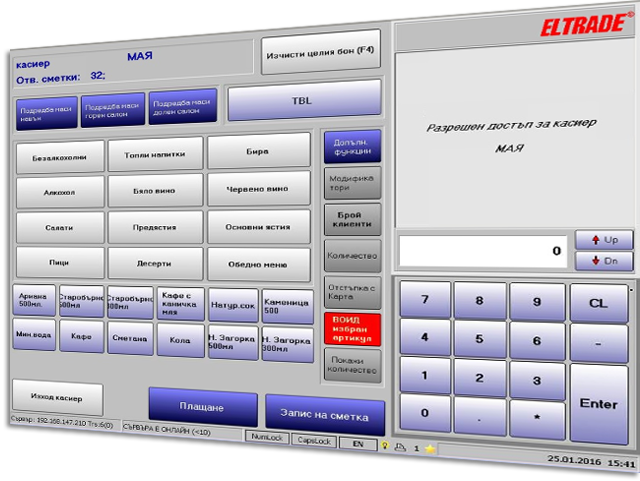
Task: Click status text СЪРВЪРА Е ОНЛАЙН
Action: pos(167,429)
